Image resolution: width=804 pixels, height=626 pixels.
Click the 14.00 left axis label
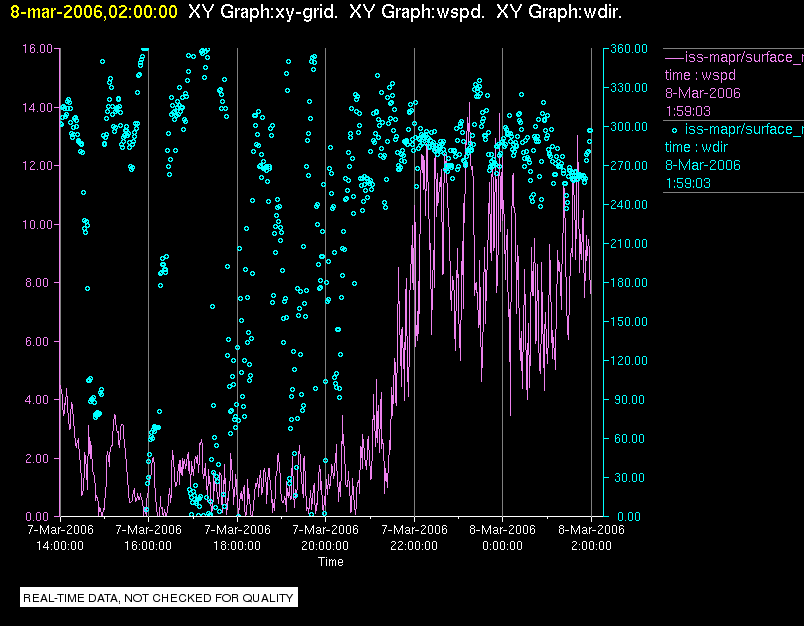click(x=37, y=108)
